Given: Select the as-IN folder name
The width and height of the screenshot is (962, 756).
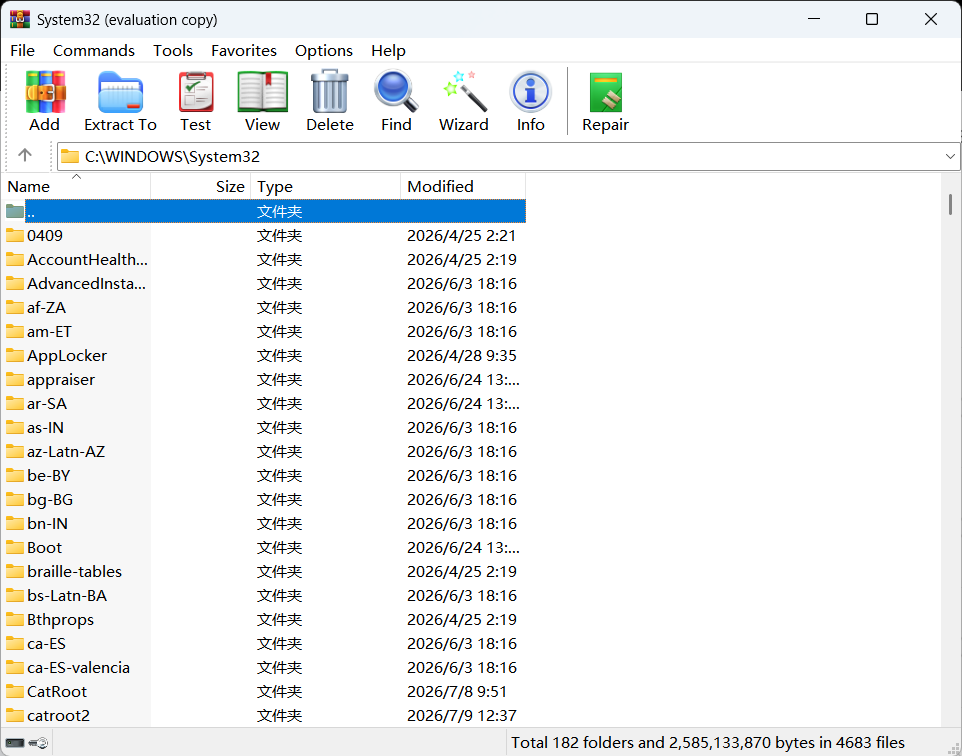Looking at the screenshot, I should point(45,428).
